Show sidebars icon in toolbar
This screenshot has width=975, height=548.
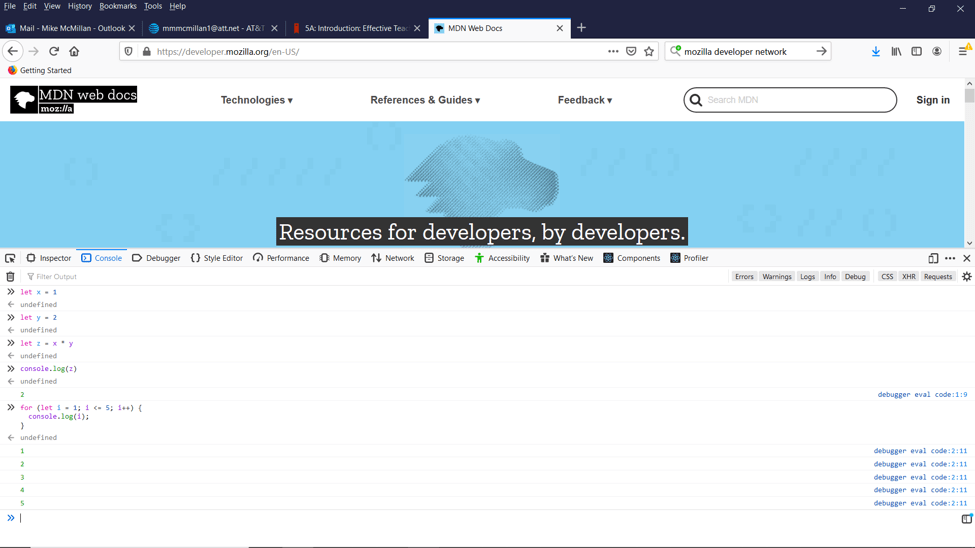click(x=917, y=52)
